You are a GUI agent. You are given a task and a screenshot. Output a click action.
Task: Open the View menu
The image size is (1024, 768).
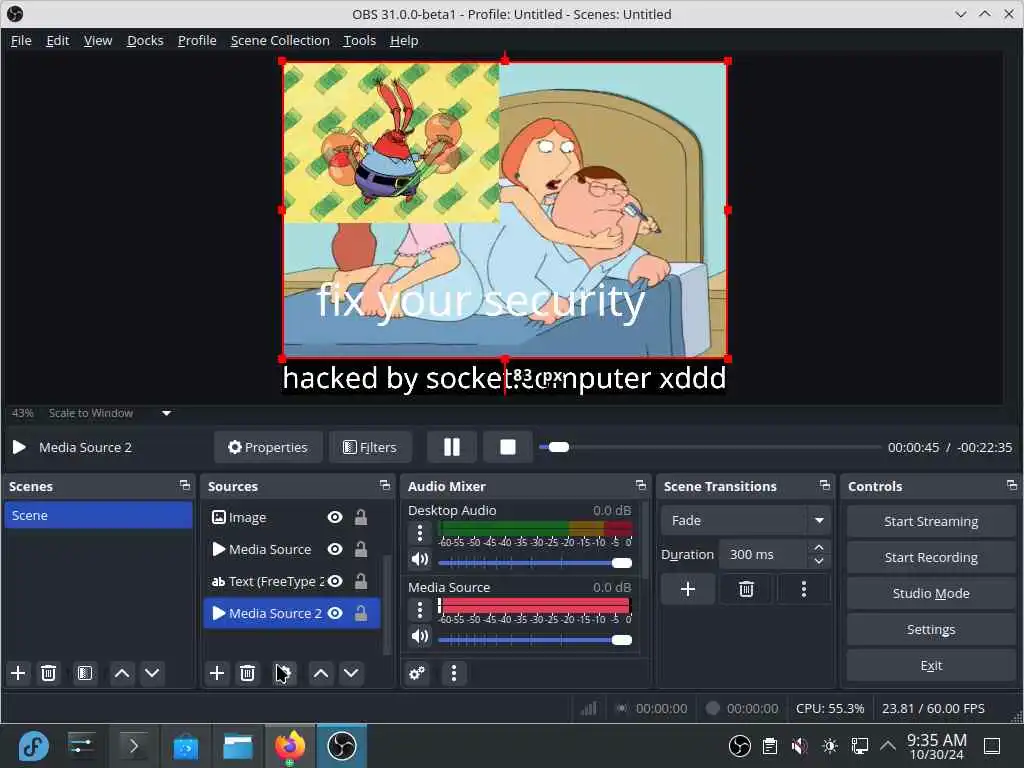coord(98,40)
